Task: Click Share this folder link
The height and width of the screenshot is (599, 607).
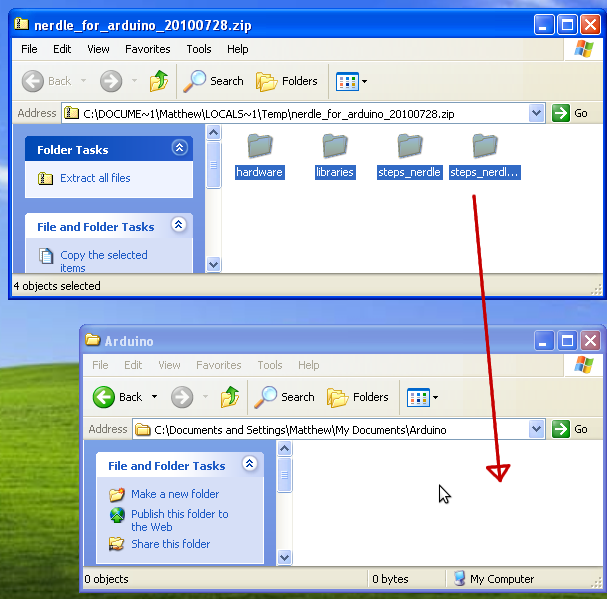Action: click(171, 544)
